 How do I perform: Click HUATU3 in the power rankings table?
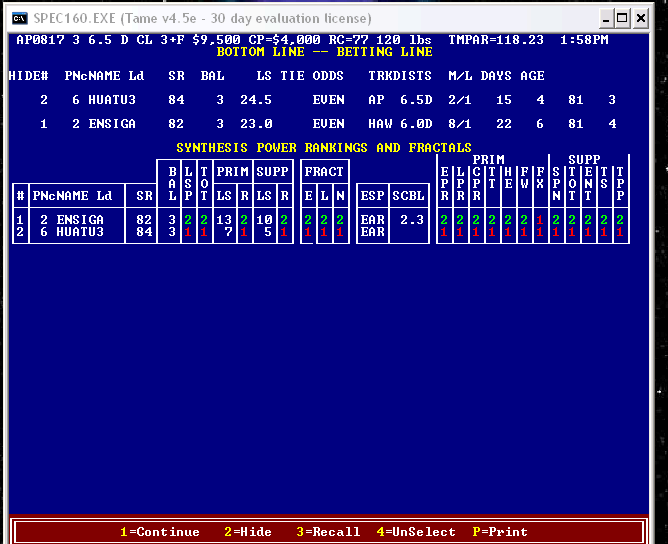80,232
